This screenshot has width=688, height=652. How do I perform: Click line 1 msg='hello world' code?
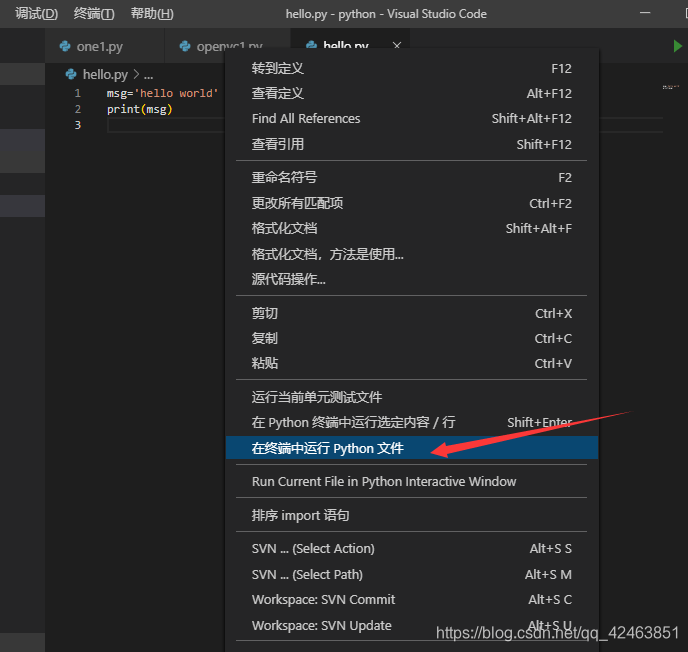pos(162,93)
